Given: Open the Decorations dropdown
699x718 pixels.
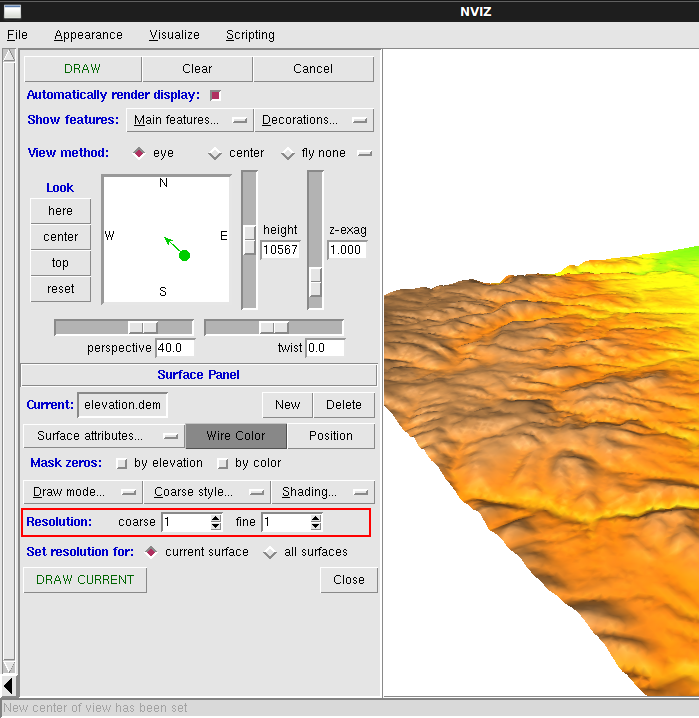Looking at the screenshot, I should [313, 120].
